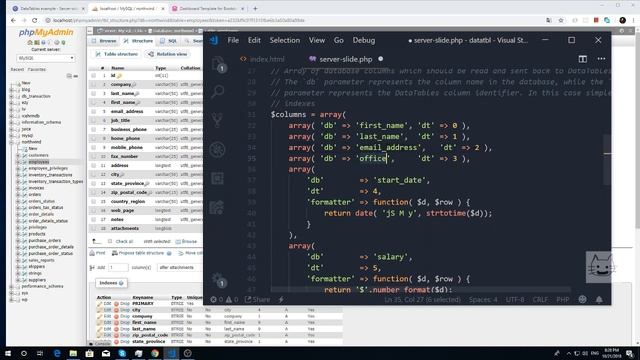
Task: Expand the information_schema database node
Action: pyautogui.click(x=12, y=122)
